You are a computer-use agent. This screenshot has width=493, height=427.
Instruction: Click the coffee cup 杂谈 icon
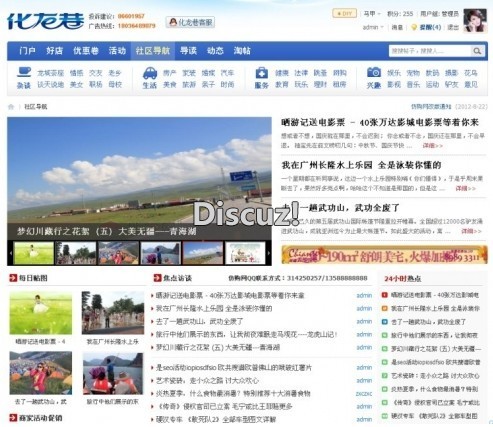click(24, 72)
